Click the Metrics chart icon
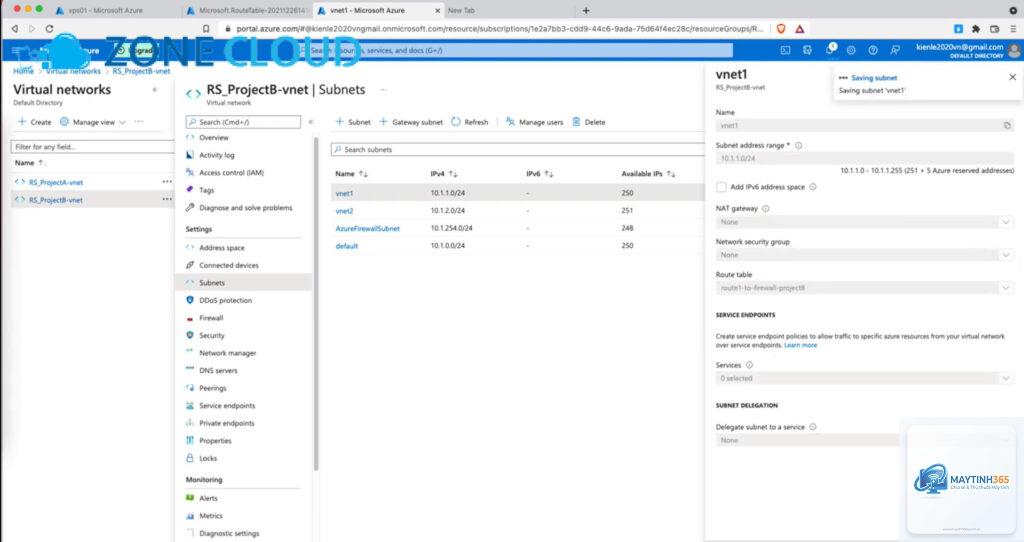The height and width of the screenshot is (542, 1024). [190, 516]
